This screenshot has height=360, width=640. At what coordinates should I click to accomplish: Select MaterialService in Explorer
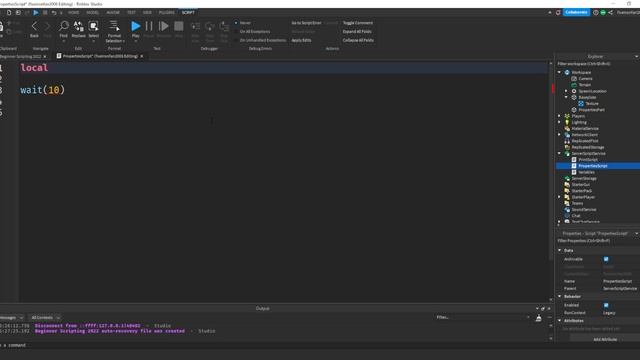[584, 128]
